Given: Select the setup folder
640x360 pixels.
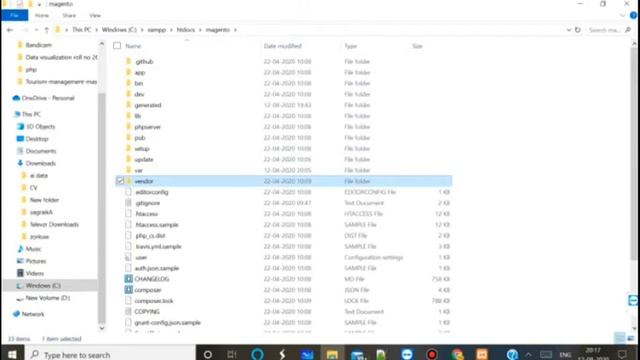Looking at the screenshot, I should (142, 149).
